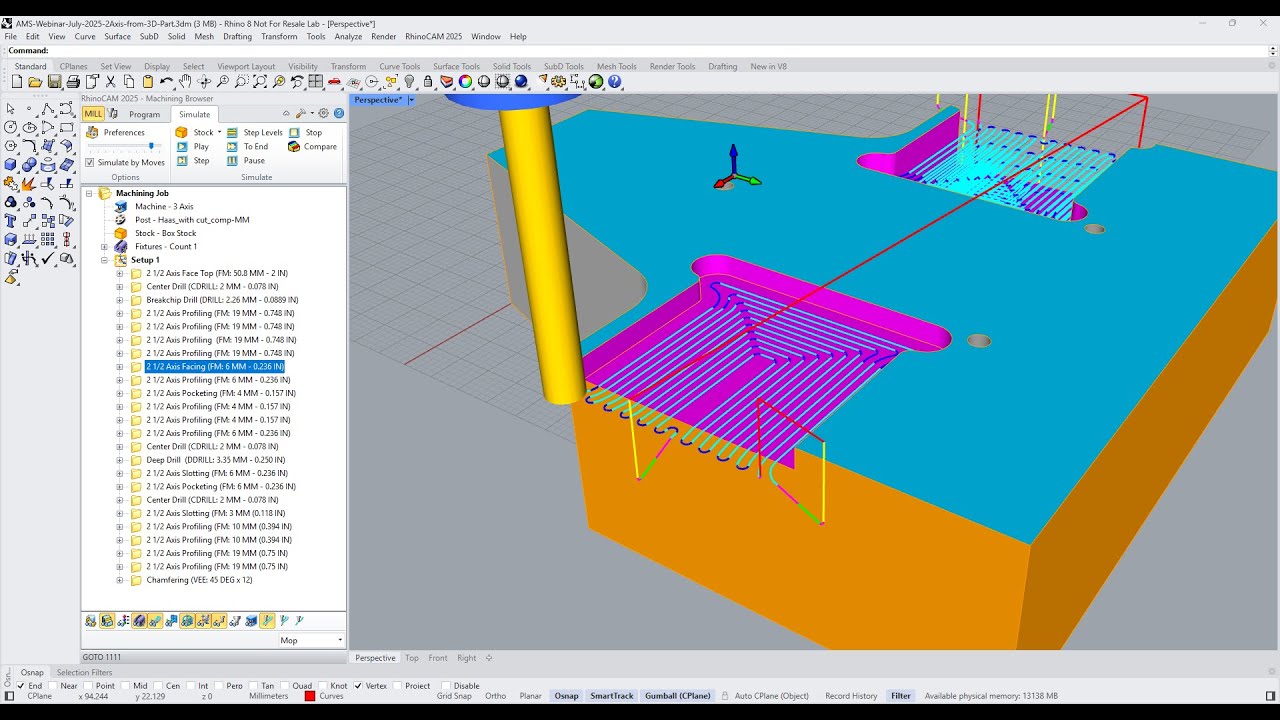Enable Grid Snap in the status bar
This screenshot has height=720, width=1280.
(454, 695)
